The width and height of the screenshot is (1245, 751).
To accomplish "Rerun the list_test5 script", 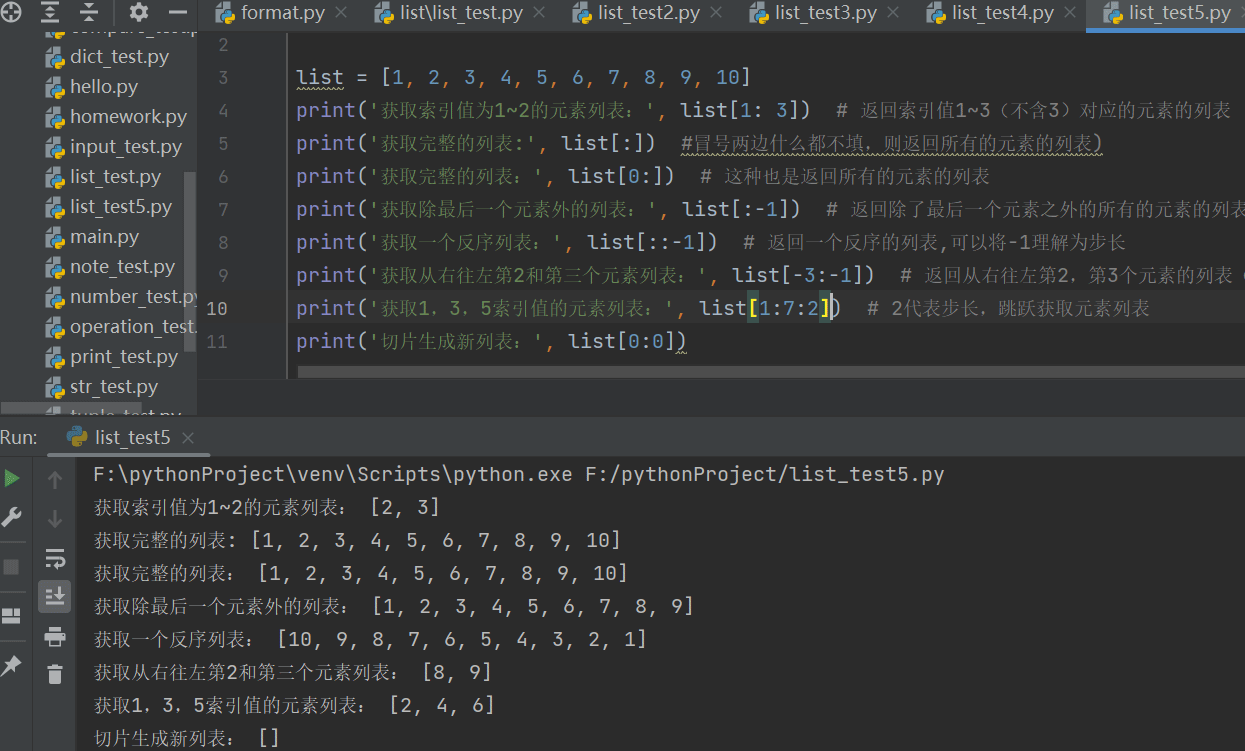I will coord(13,478).
